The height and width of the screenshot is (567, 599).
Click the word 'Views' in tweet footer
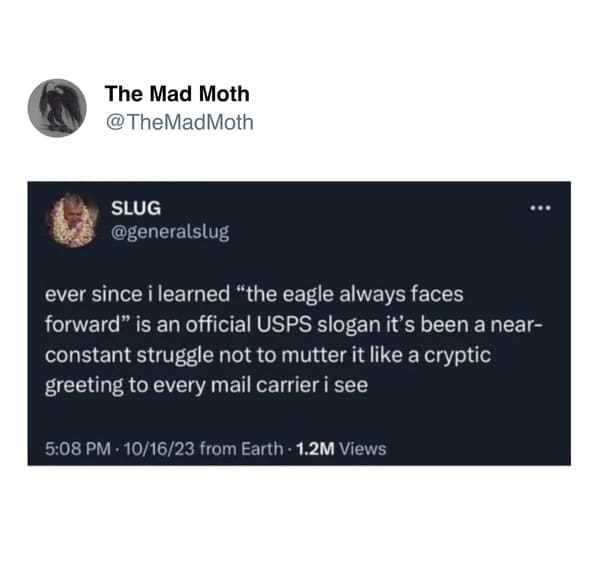coord(363,449)
